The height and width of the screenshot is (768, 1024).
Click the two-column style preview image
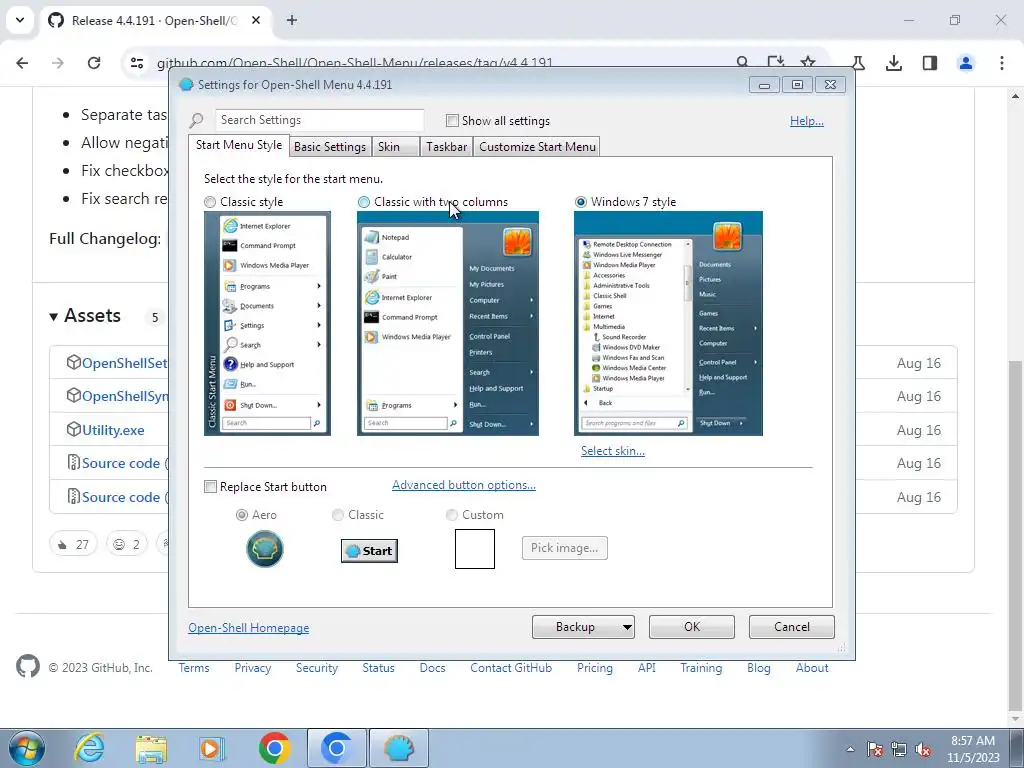tap(448, 323)
